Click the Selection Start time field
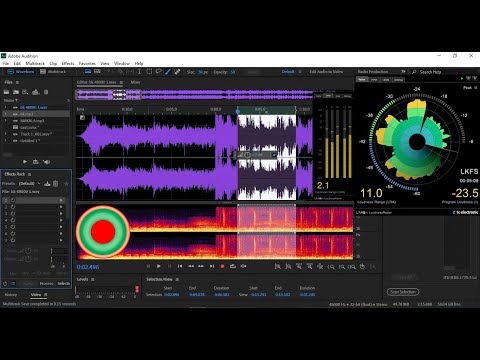This screenshot has height=360, width=480. [171, 295]
